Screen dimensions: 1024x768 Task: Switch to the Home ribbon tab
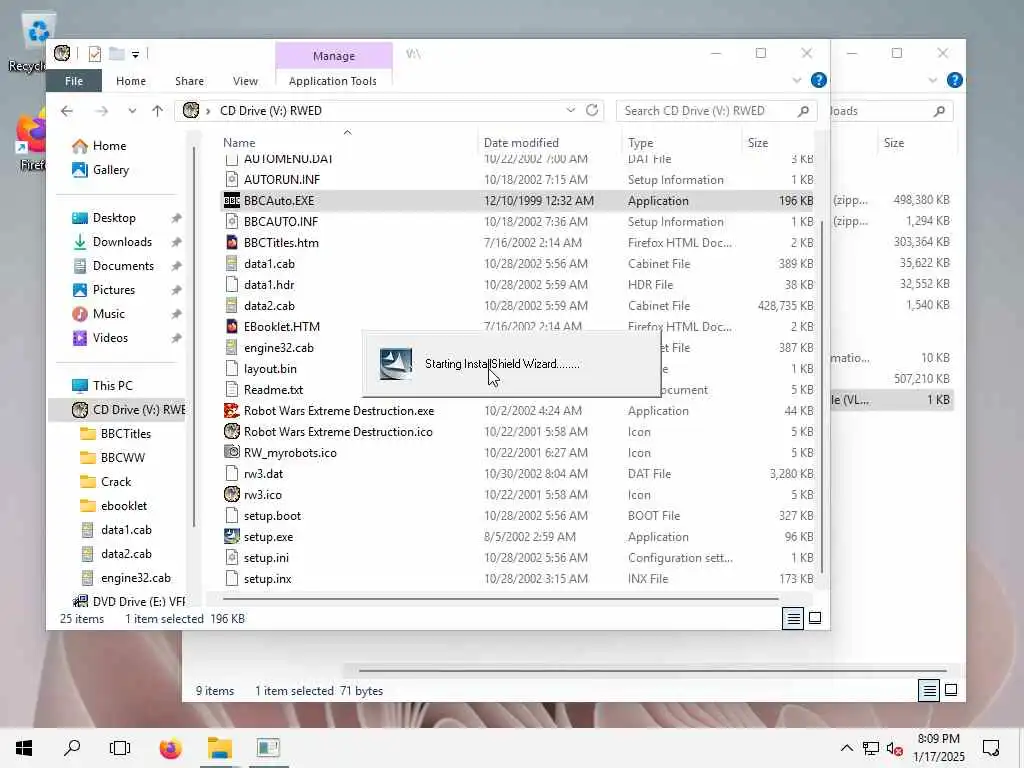click(131, 81)
